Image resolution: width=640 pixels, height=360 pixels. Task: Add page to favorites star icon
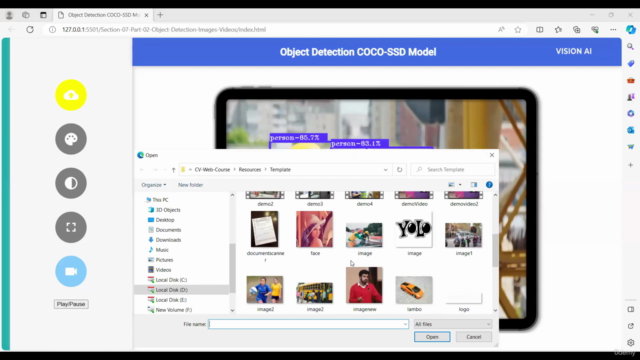(x=518, y=29)
